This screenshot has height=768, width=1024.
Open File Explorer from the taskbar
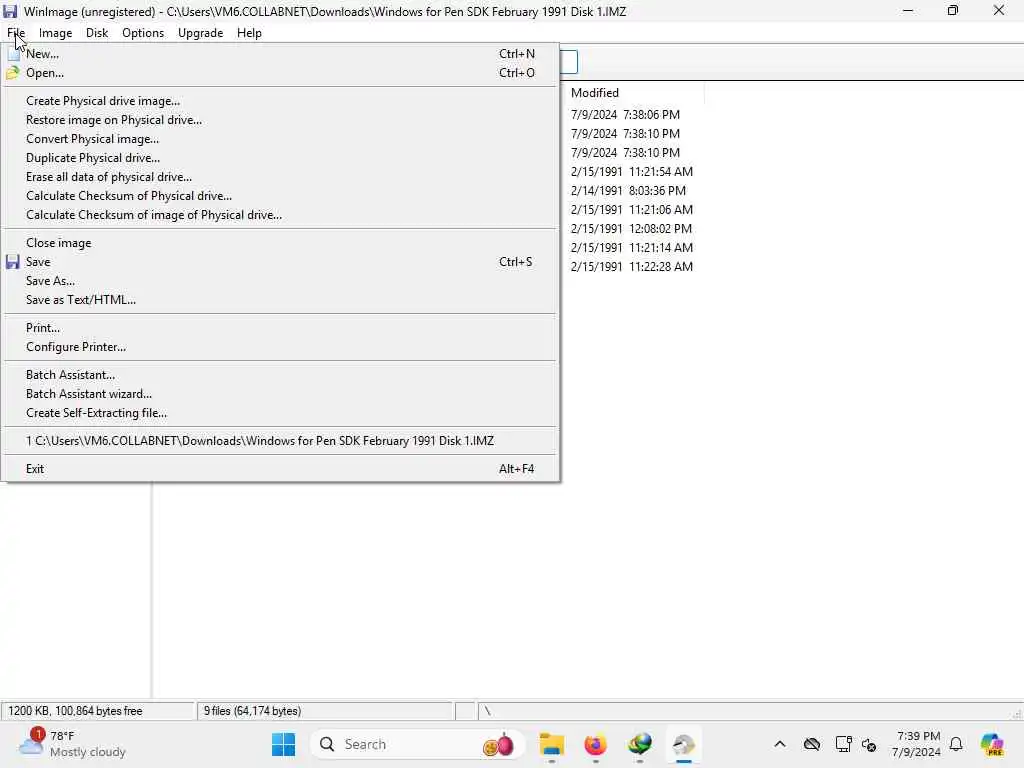(x=552, y=744)
